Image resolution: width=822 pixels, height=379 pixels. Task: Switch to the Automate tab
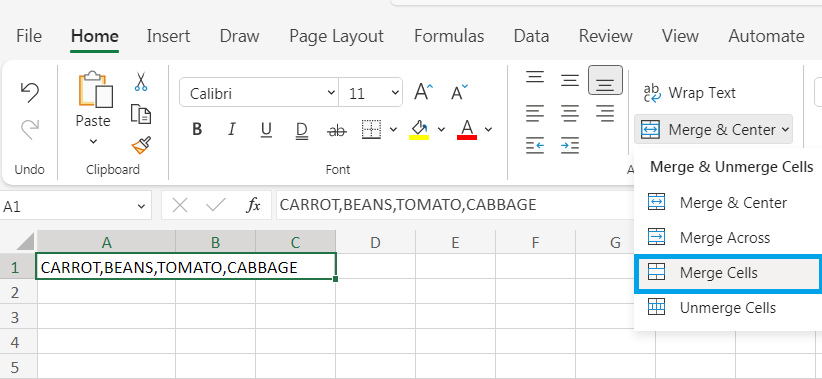(766, 36)
